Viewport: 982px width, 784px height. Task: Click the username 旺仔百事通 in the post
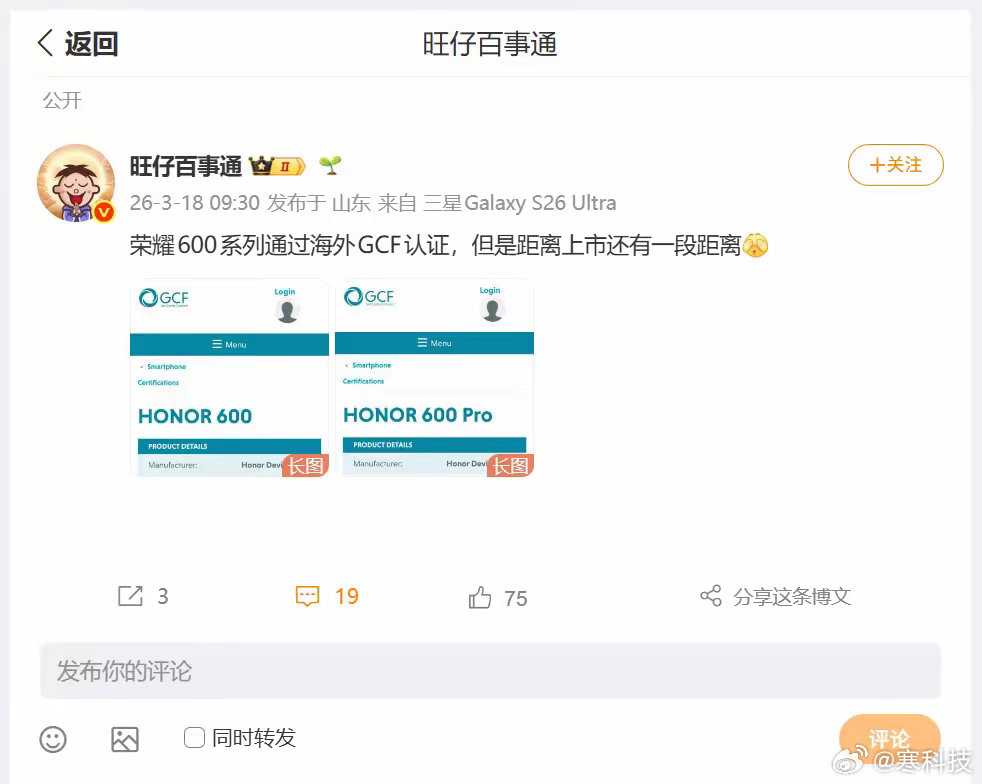click(x=185, y=167)
